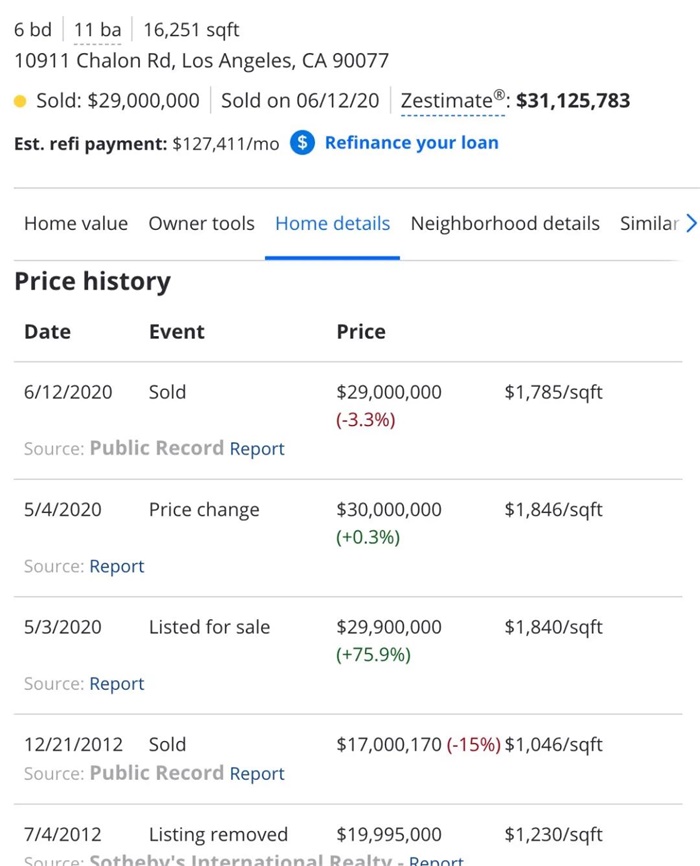Click the 10911 Chalon Rd address text
The height and width of the screenshot is (866, 700).
[x=201, y=61]
